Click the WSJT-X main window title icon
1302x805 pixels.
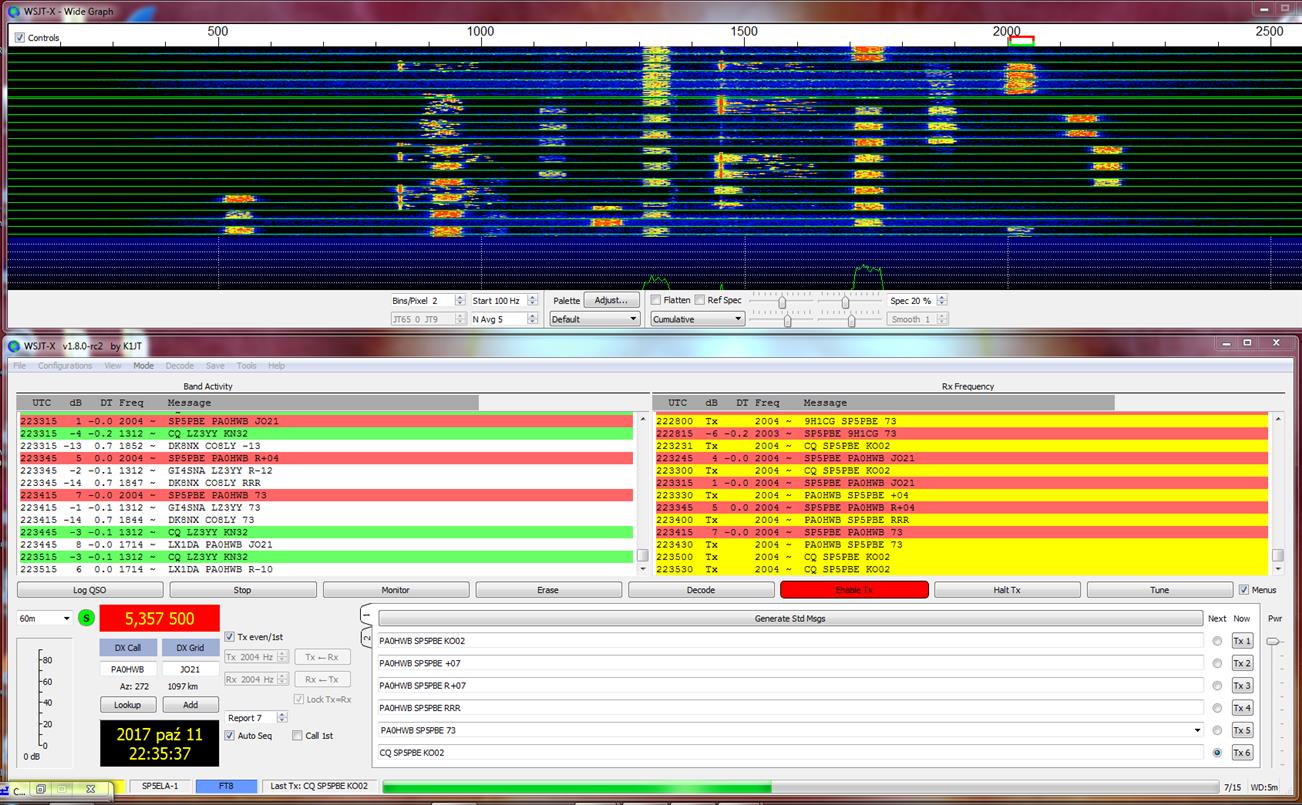click(x=14, y=346)
